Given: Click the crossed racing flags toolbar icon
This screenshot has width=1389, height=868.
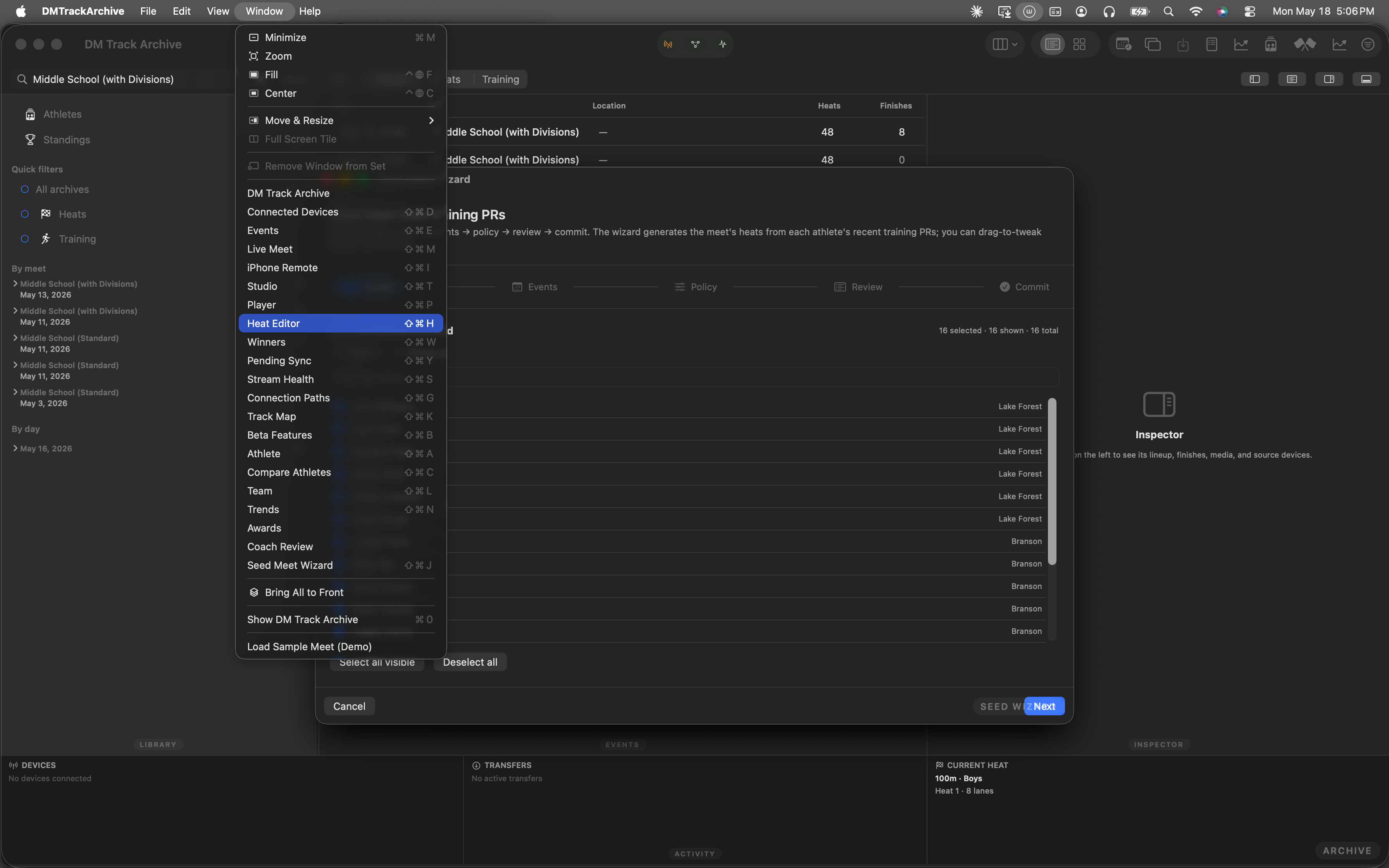Looking at the screenshot, I should click(1305, 44).
